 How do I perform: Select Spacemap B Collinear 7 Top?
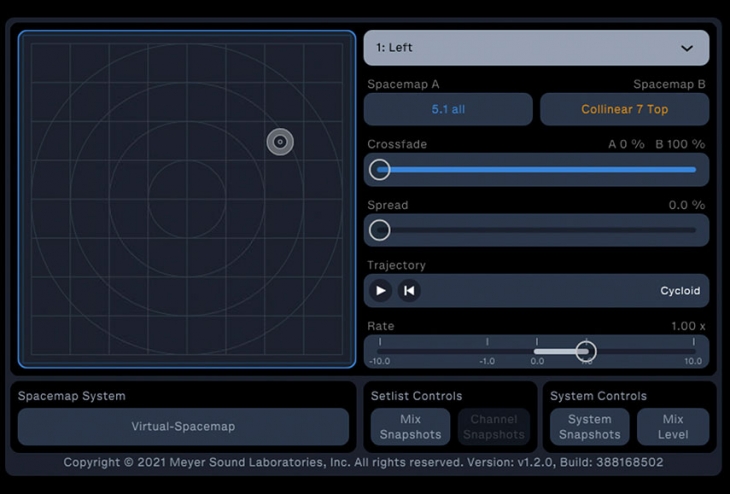624,109
